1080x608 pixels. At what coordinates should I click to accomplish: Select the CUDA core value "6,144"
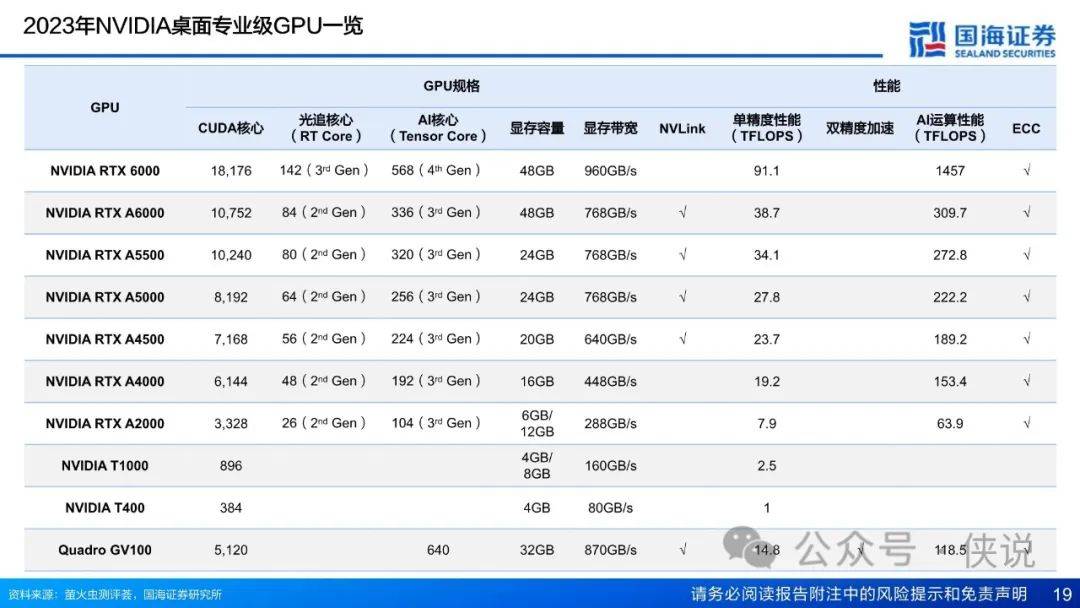tap(231, 381)
